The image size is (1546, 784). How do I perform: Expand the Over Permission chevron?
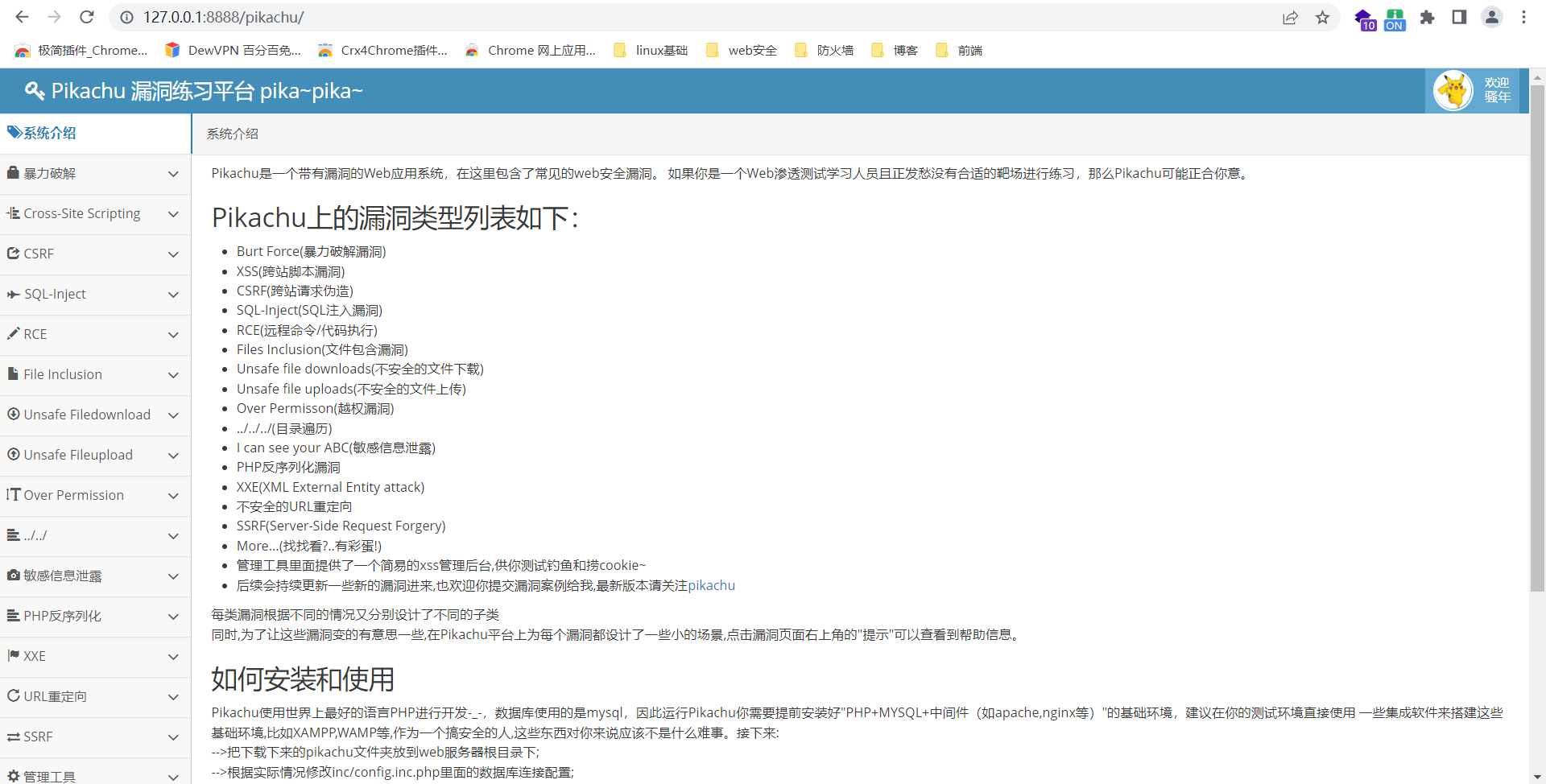pos(173,495)
